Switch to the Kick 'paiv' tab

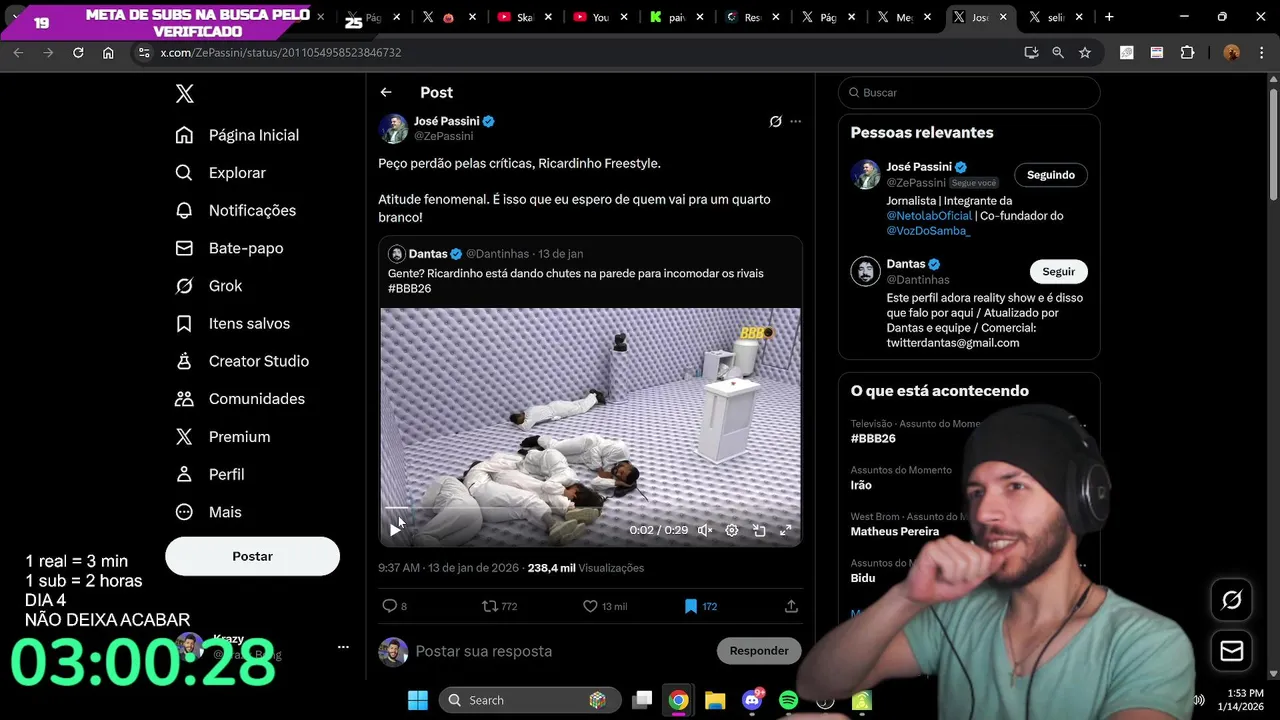pos(676,17)
